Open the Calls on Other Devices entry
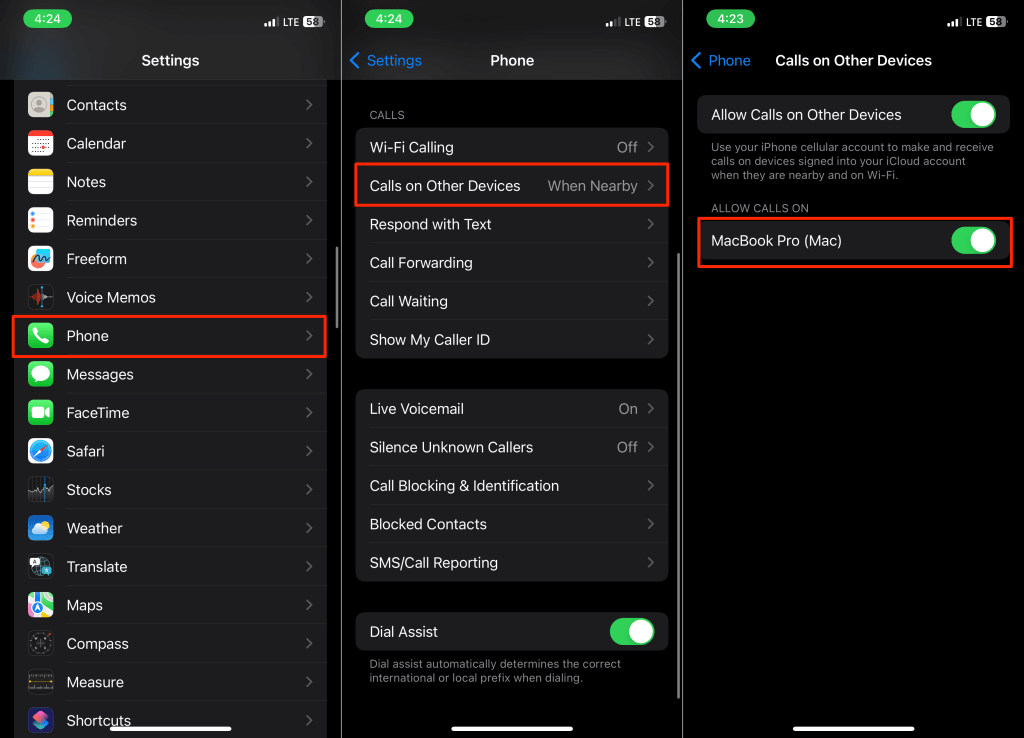Image resolution: width=1024 pixels, height=738 pixels. (x=512, y=186)
